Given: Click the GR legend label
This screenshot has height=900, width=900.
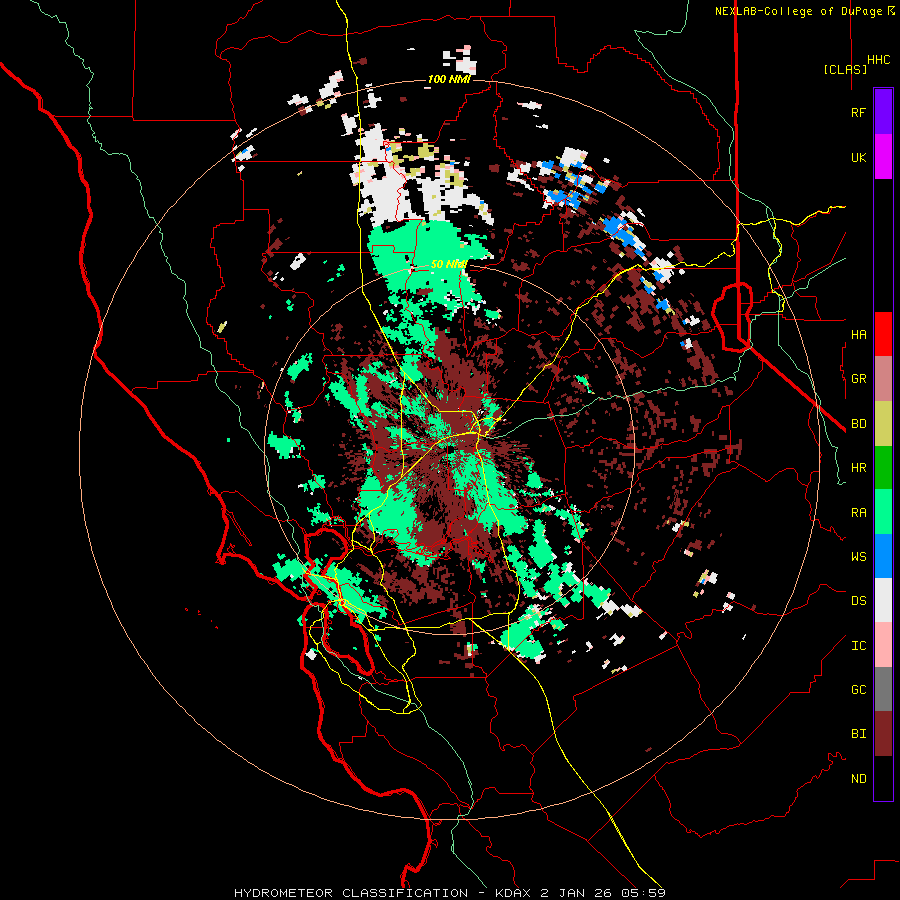Looking at the screenshot, I should pos(858,379).
